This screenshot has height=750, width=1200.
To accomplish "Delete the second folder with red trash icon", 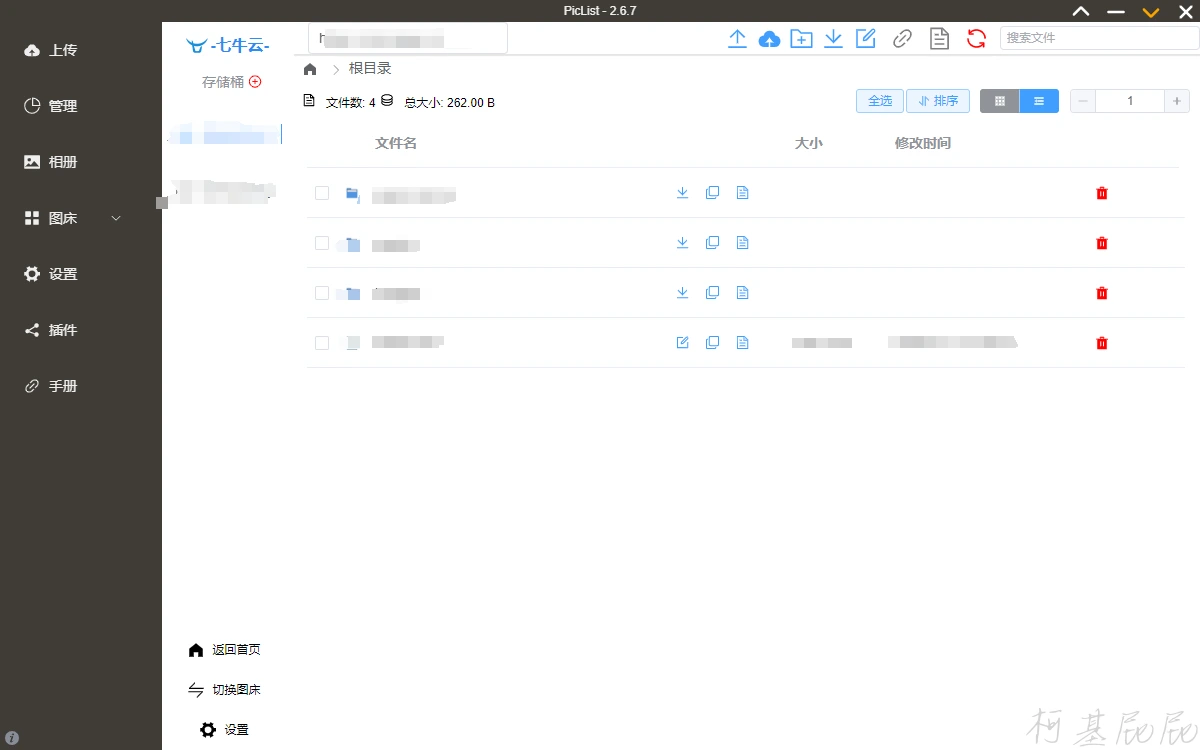I will tap(1102, 243).
